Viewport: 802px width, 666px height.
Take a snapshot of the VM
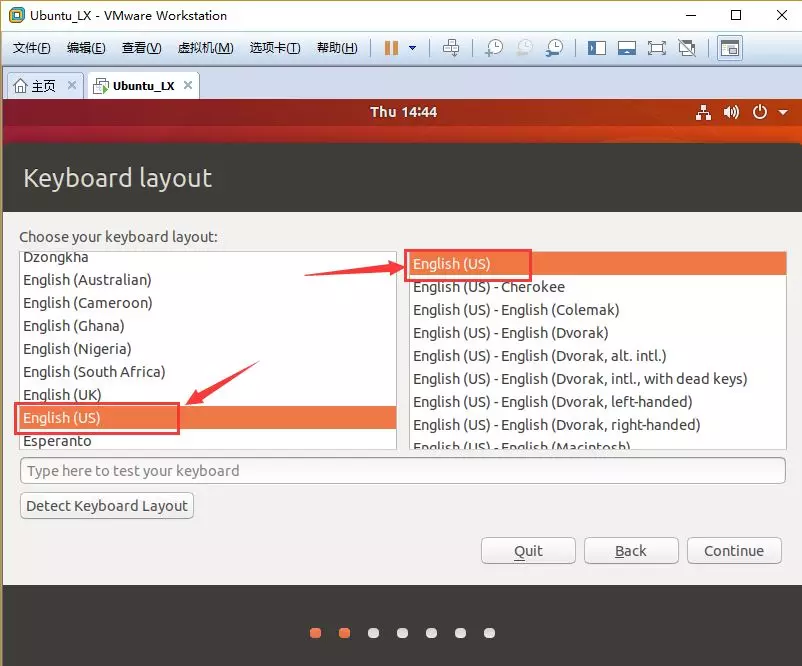click(494, 48)
